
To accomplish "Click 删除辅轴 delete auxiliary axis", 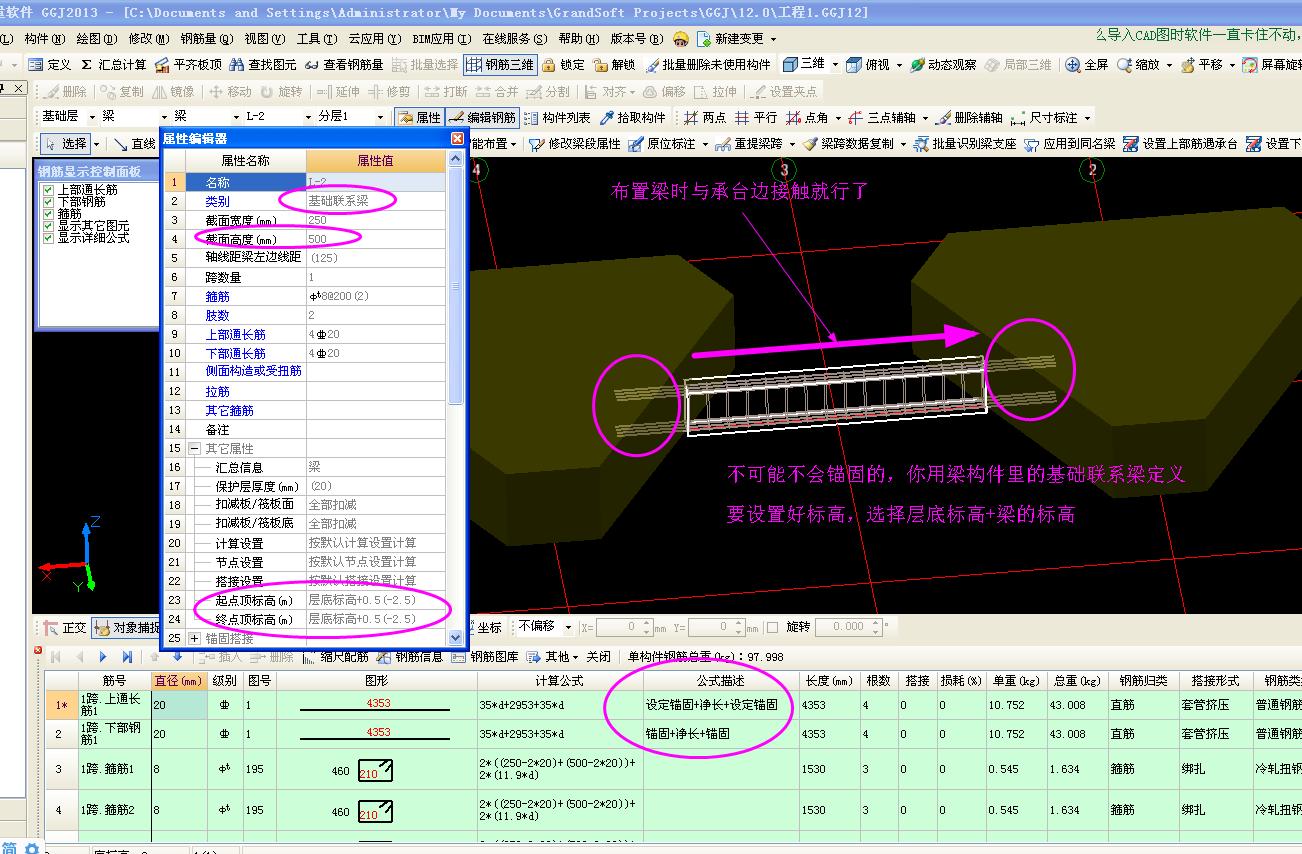I will [967, 117].
